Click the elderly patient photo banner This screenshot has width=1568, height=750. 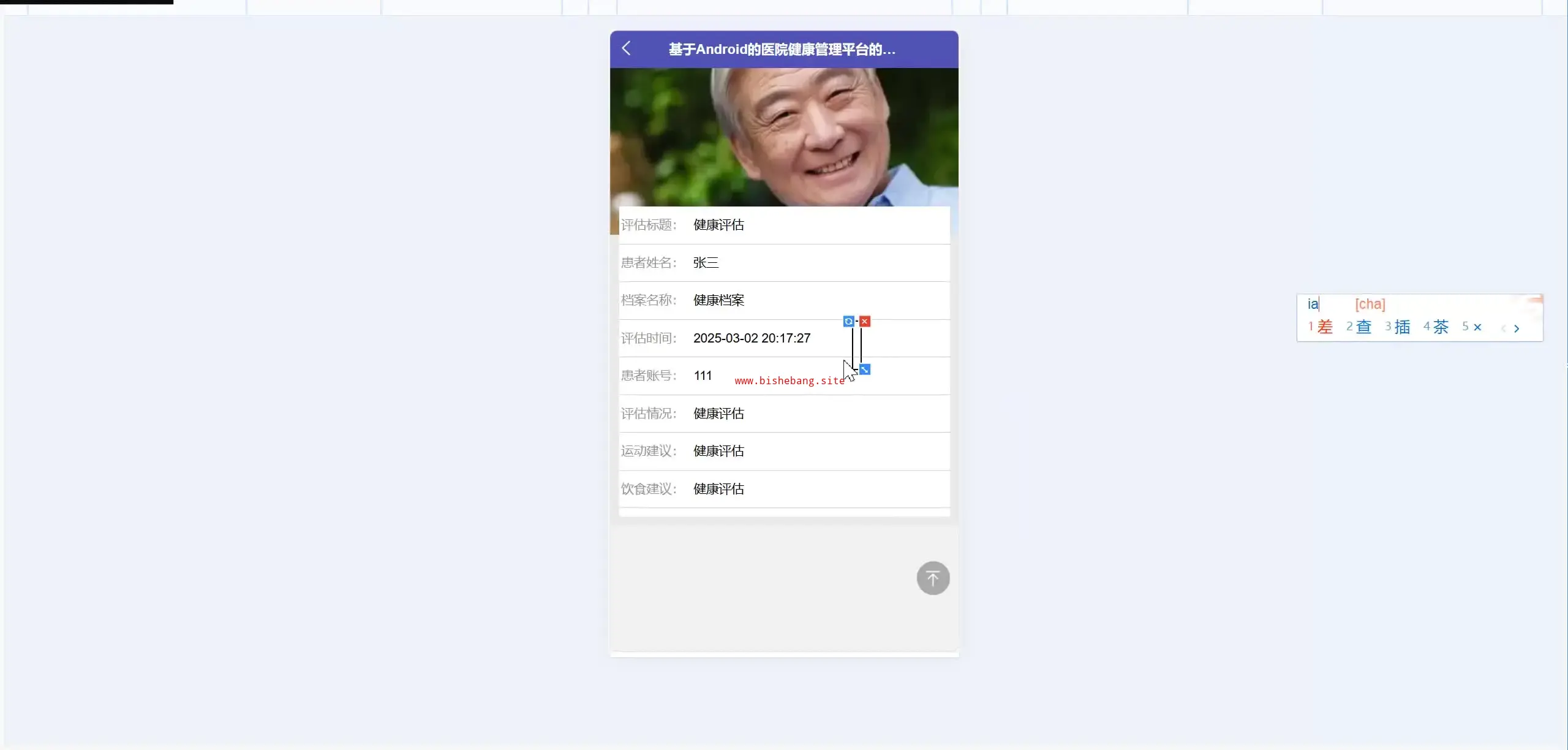coord(784,137)
